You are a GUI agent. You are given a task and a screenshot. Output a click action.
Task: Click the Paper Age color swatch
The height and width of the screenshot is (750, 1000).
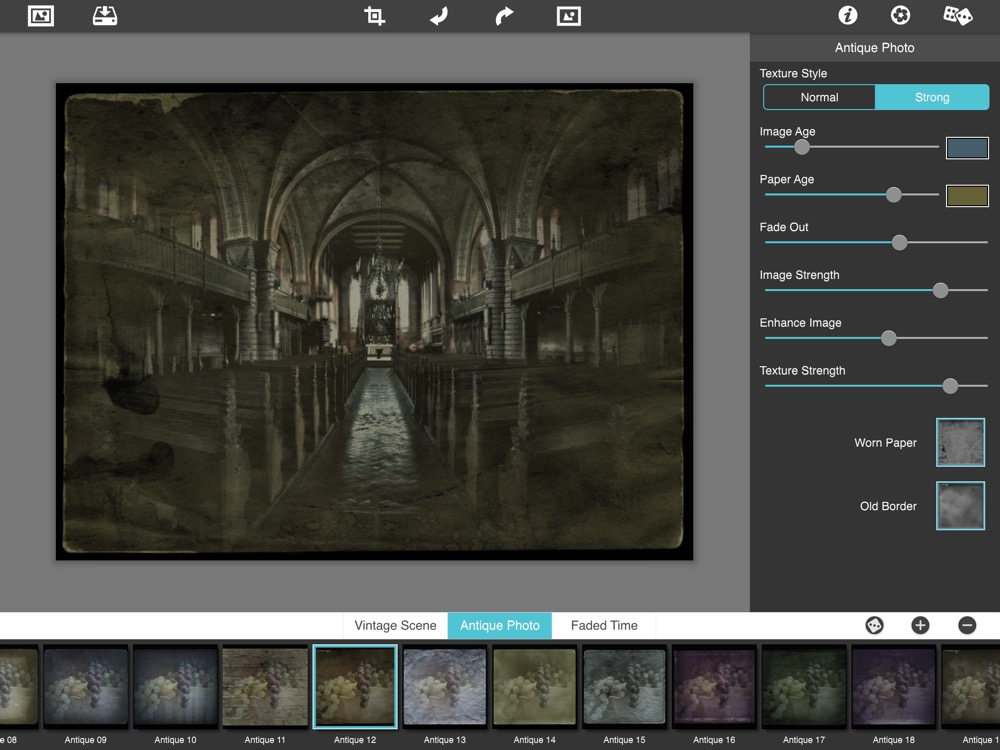click(967, 195)
